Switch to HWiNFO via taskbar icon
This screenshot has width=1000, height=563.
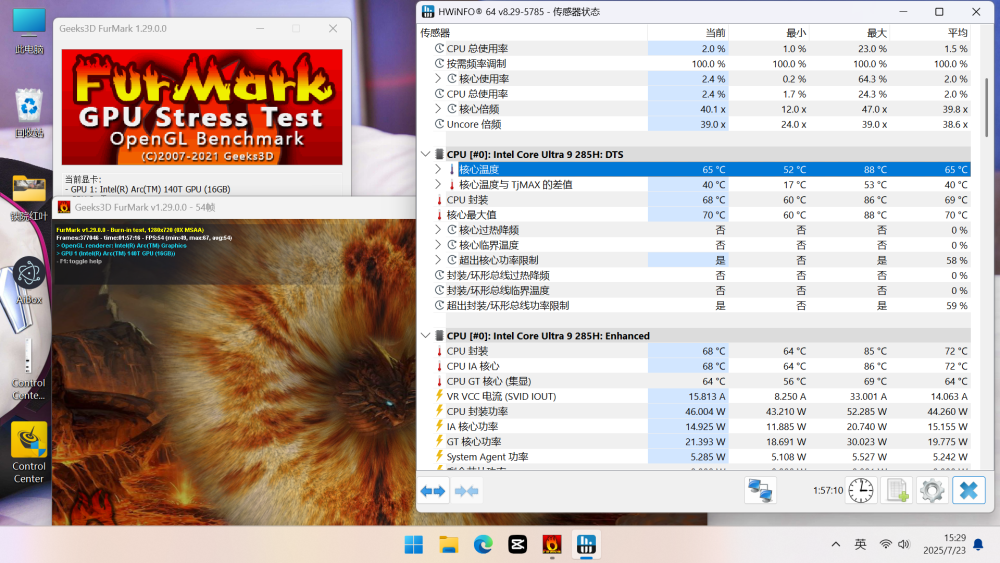point(586,545)
